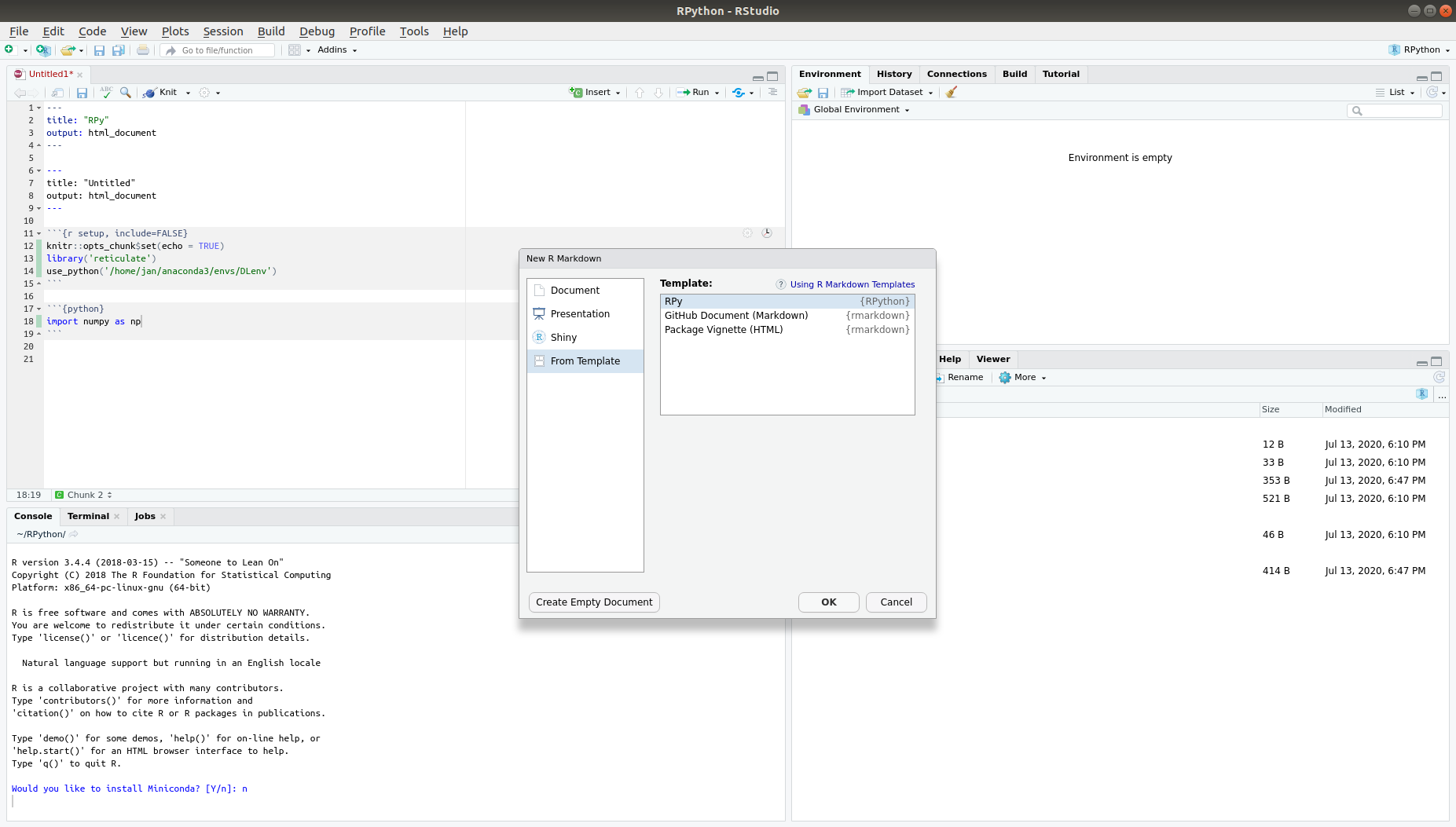Click the help icon beside Using R Markdown Templates
The width and height of the screenshot is (1456, 827).
(x=780, y=284)
